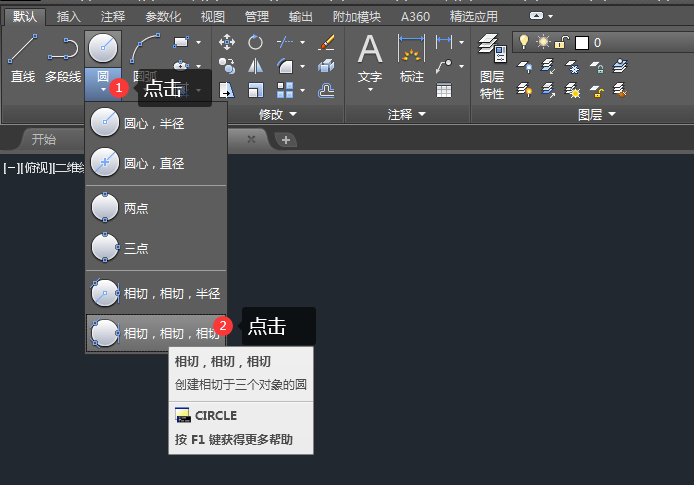Expand the 文字 (Text) dropdown arrow
The image size is (694, 485).
click(370, 89)
